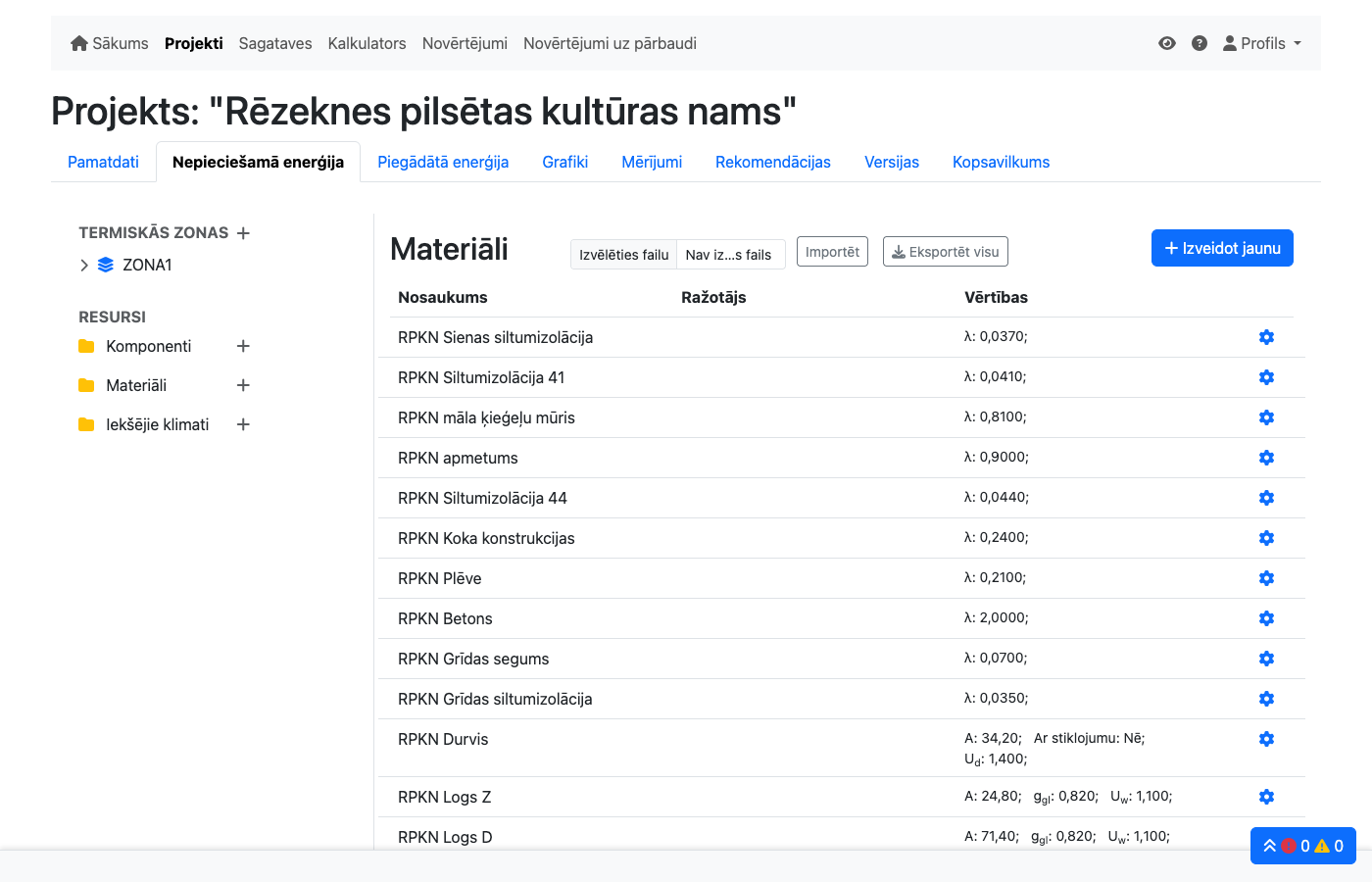This screenshot has width=1372, height=882.
Task: Click the Eksportēt visu button
Action: (945, 252)
